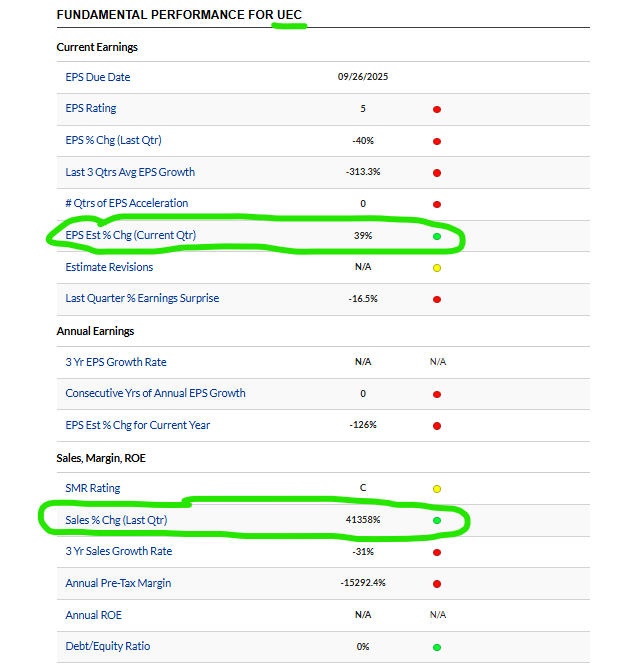Click the green dot for EPS Est % Chg (Current Qtr)
Image resolution: width=620 pixels, height=665 pixels.
coord(436,236)
